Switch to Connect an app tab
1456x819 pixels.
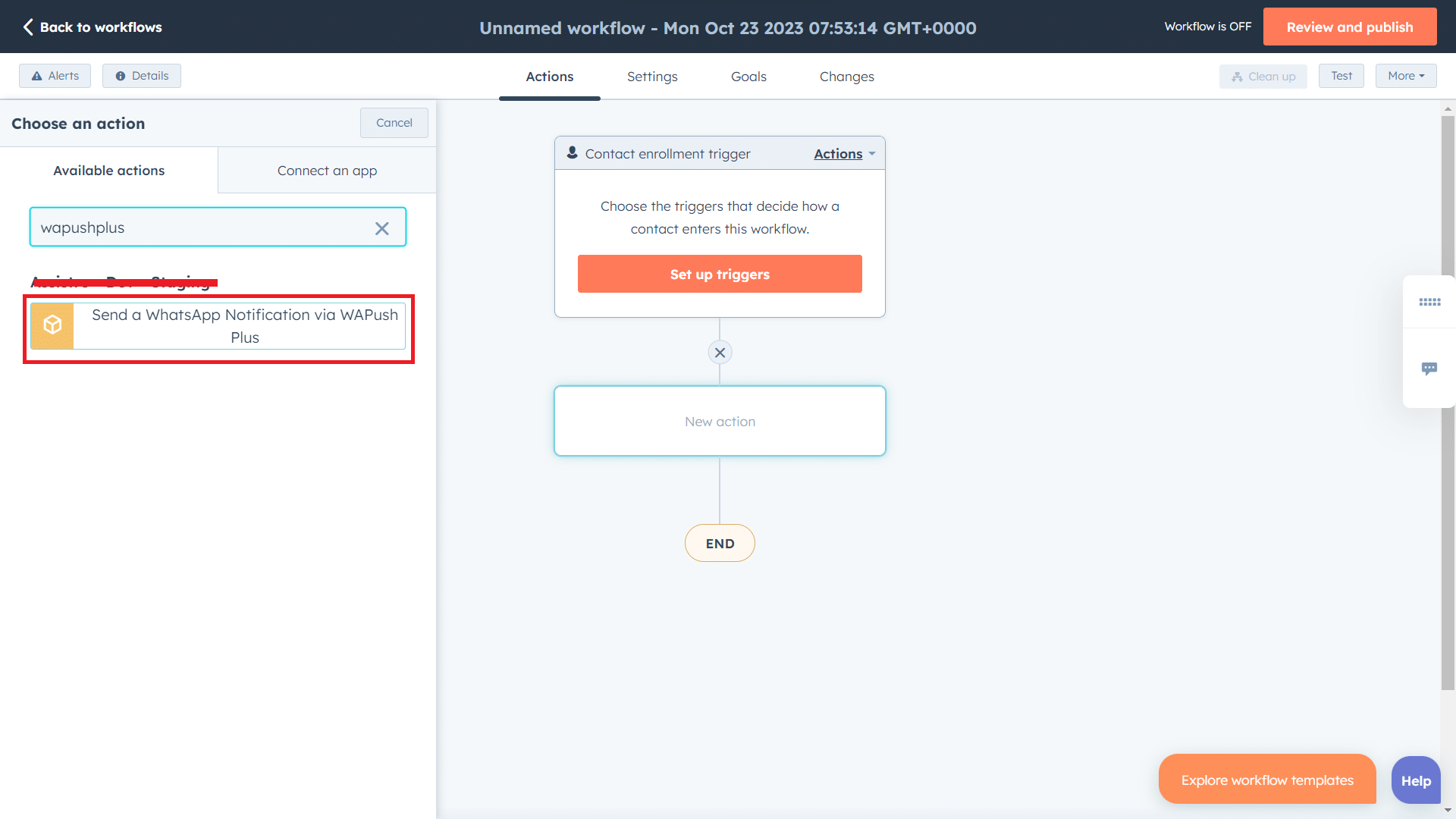click(327, 171)
